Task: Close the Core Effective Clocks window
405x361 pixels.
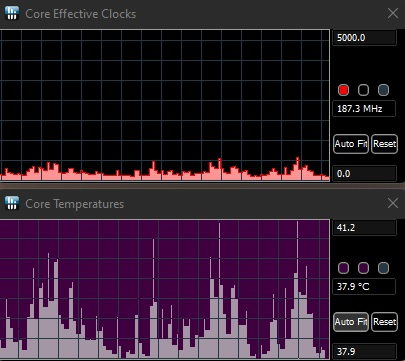Action: click(x=393, y=13)
